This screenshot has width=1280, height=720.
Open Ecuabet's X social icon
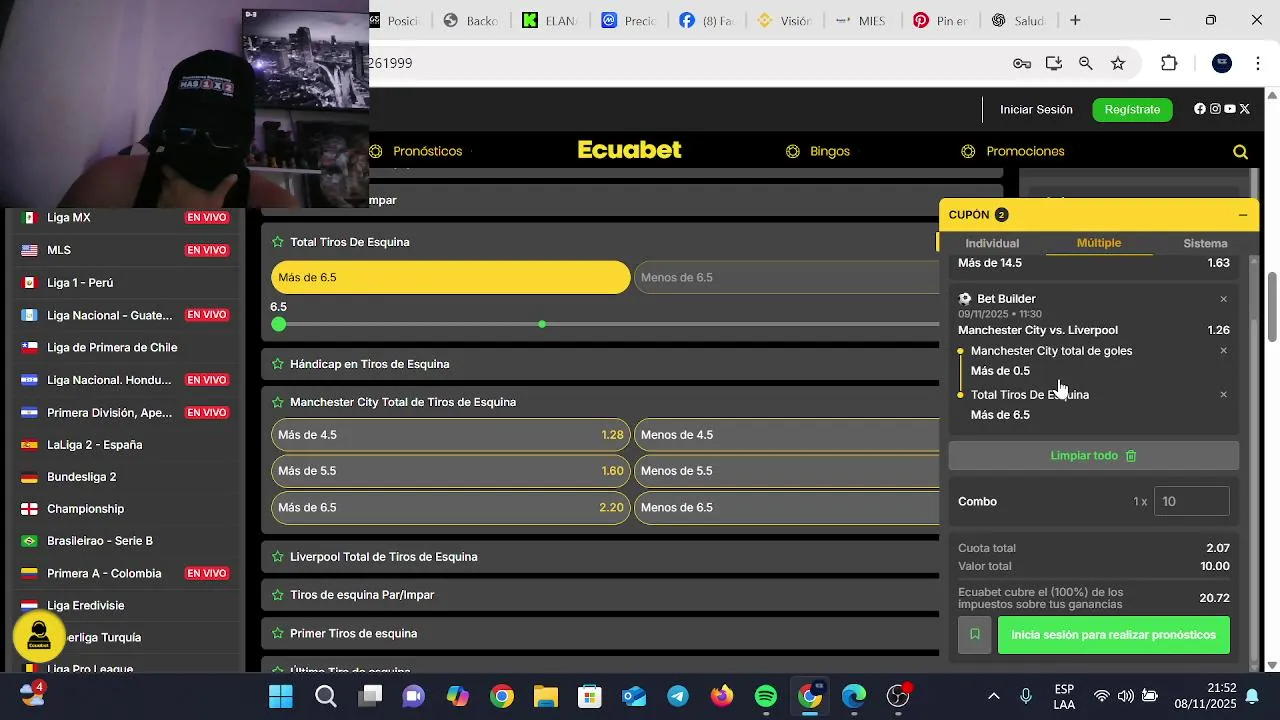(x=1245, y=109)
